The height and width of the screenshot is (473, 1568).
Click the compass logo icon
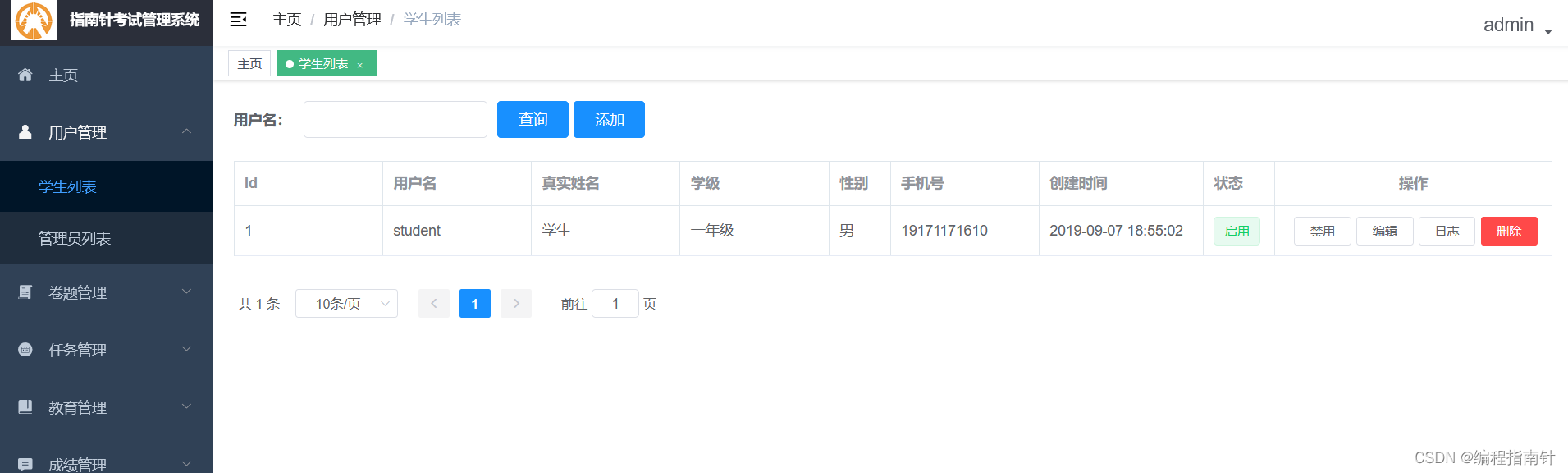coord(34,21)
